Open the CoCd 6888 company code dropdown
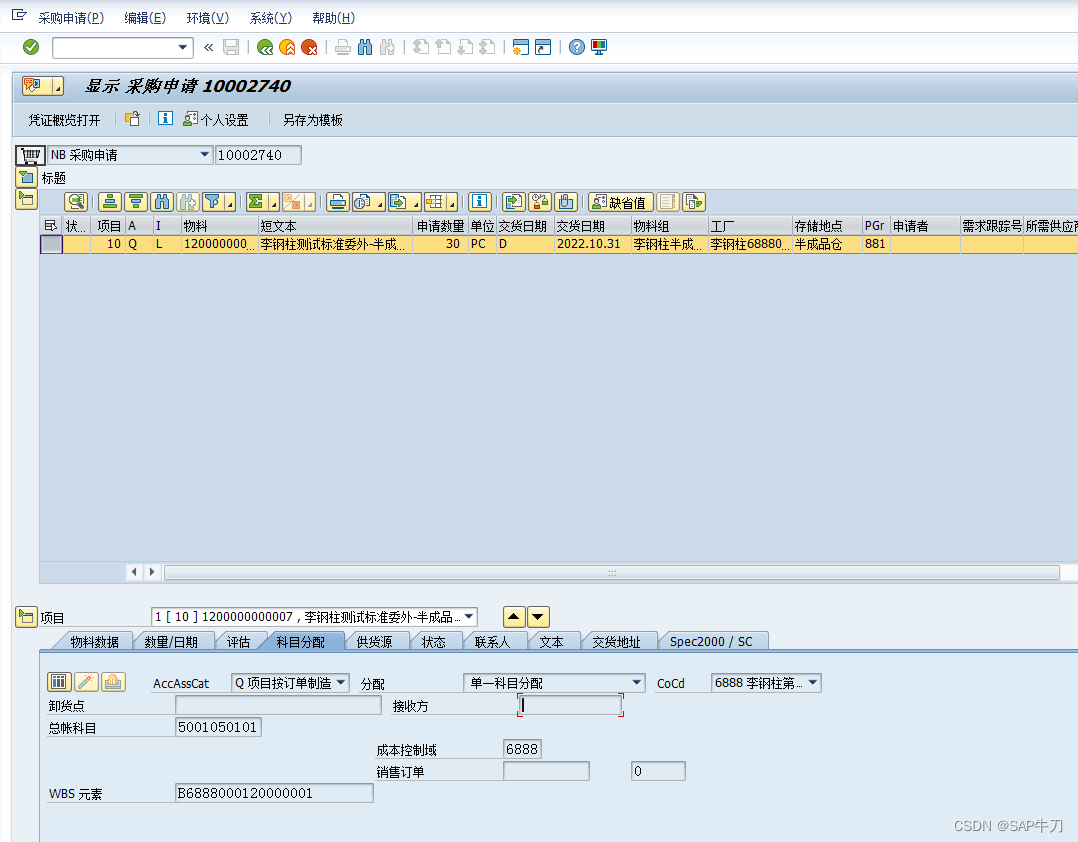The height and width of the screenshot is (842, 1078). click(813, 683)
